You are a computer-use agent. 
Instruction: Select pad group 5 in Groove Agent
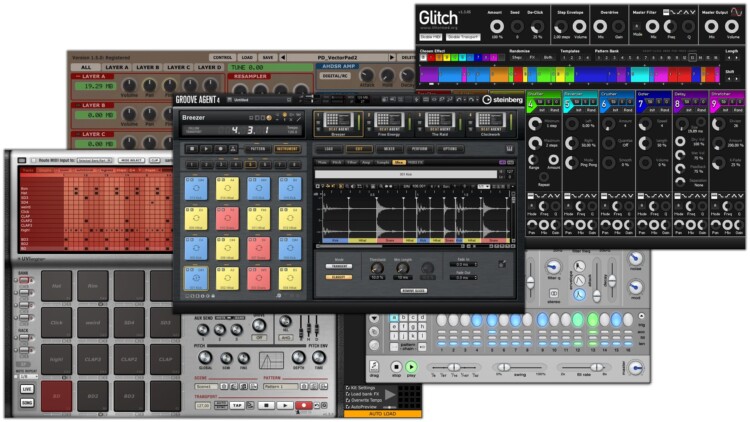click(x=250, y=165)
